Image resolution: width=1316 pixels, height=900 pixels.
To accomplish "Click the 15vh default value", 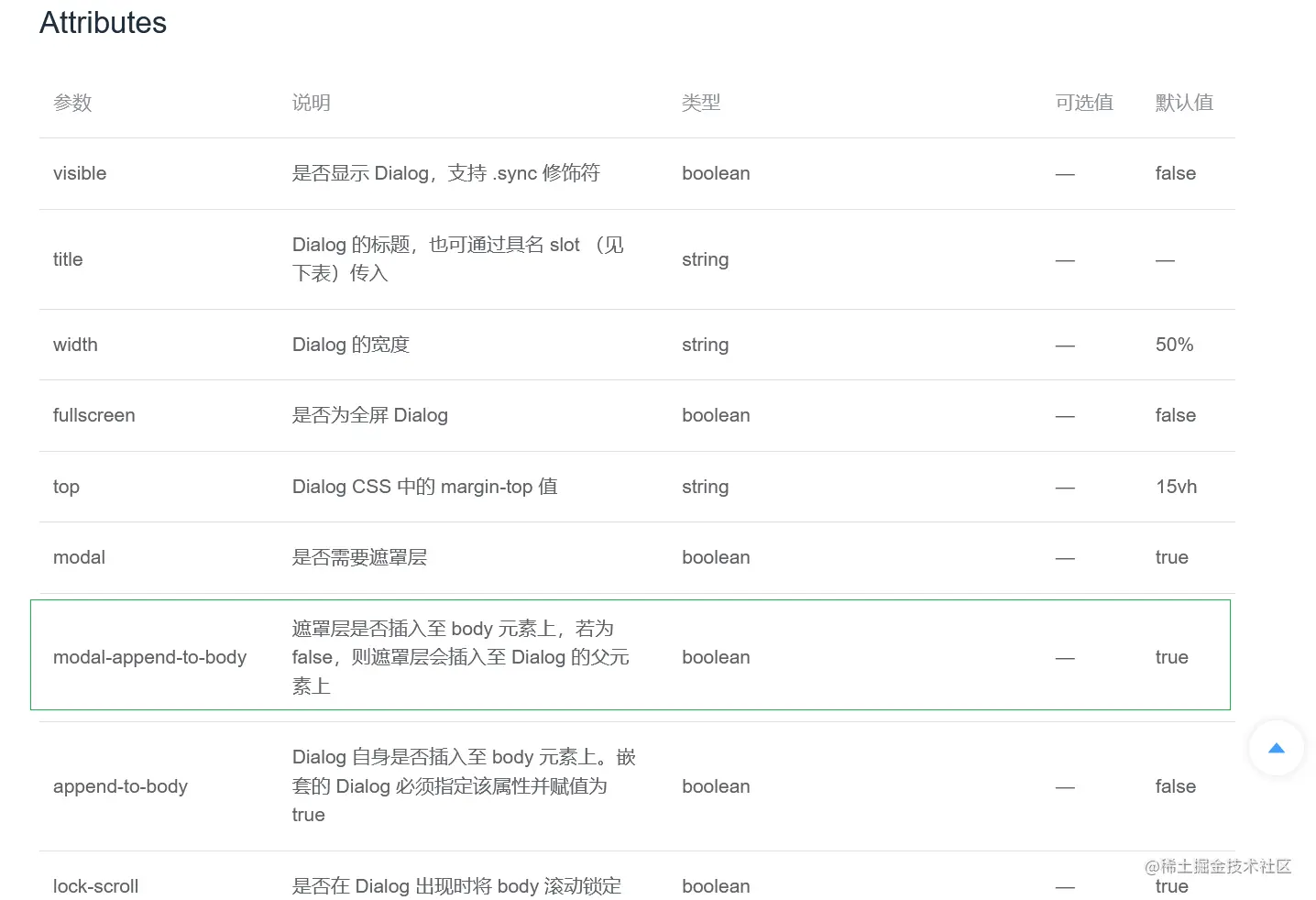I will [x=1176, y=487].
